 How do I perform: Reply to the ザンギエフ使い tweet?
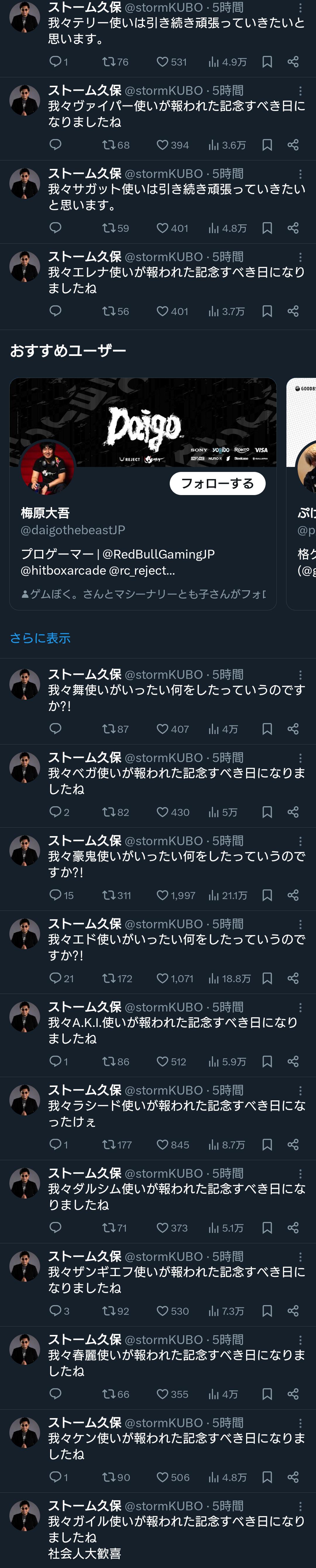pos(55,1311)
